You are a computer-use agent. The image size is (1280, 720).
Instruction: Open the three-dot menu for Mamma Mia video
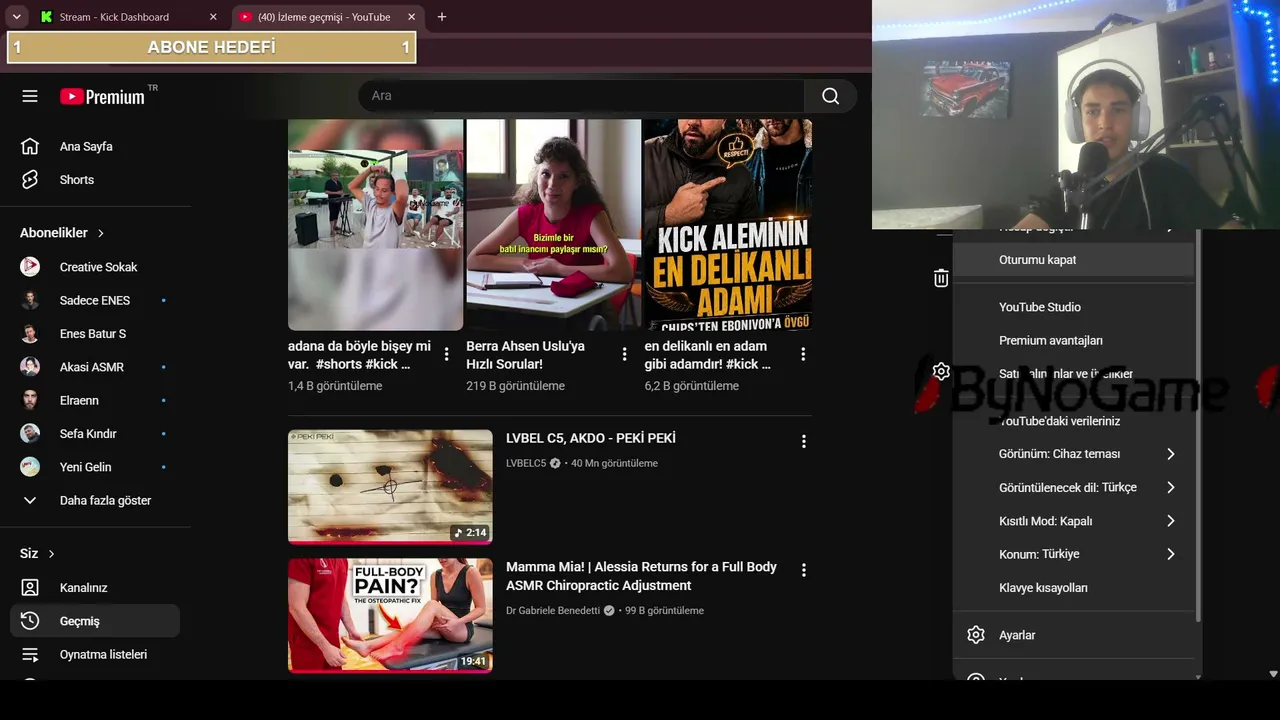(803, 570)
